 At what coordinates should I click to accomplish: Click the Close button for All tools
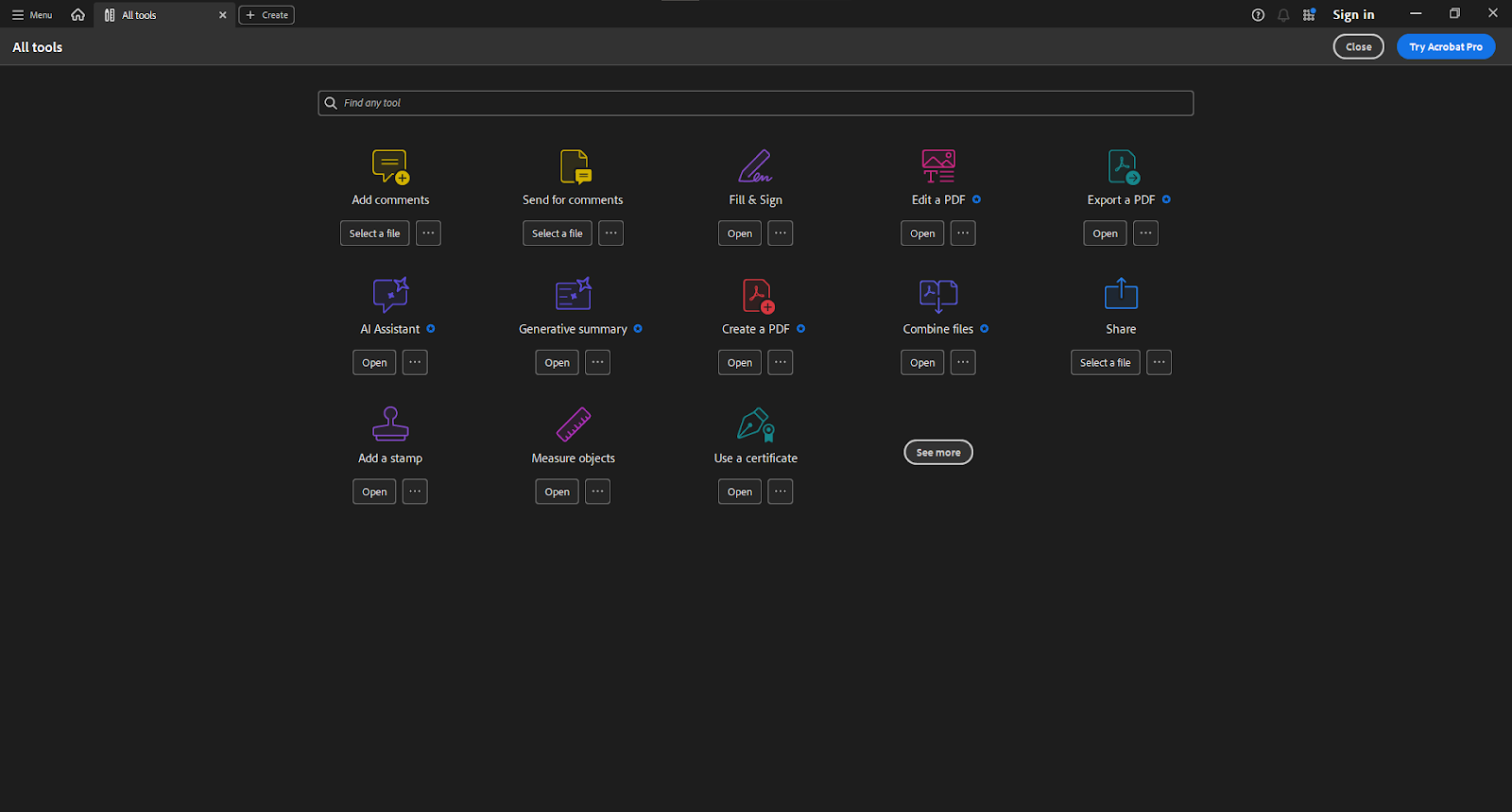coord(1359,47)
